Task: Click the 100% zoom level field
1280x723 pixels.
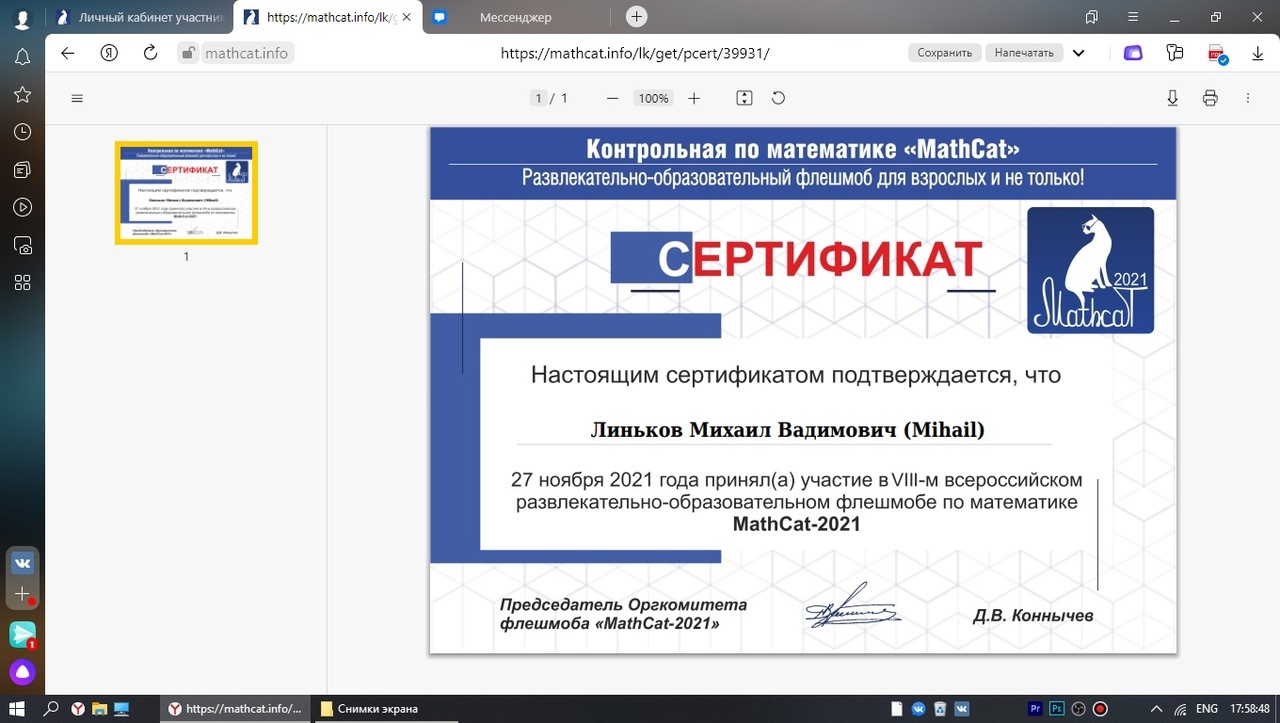Action: click(x=653, y=98)
